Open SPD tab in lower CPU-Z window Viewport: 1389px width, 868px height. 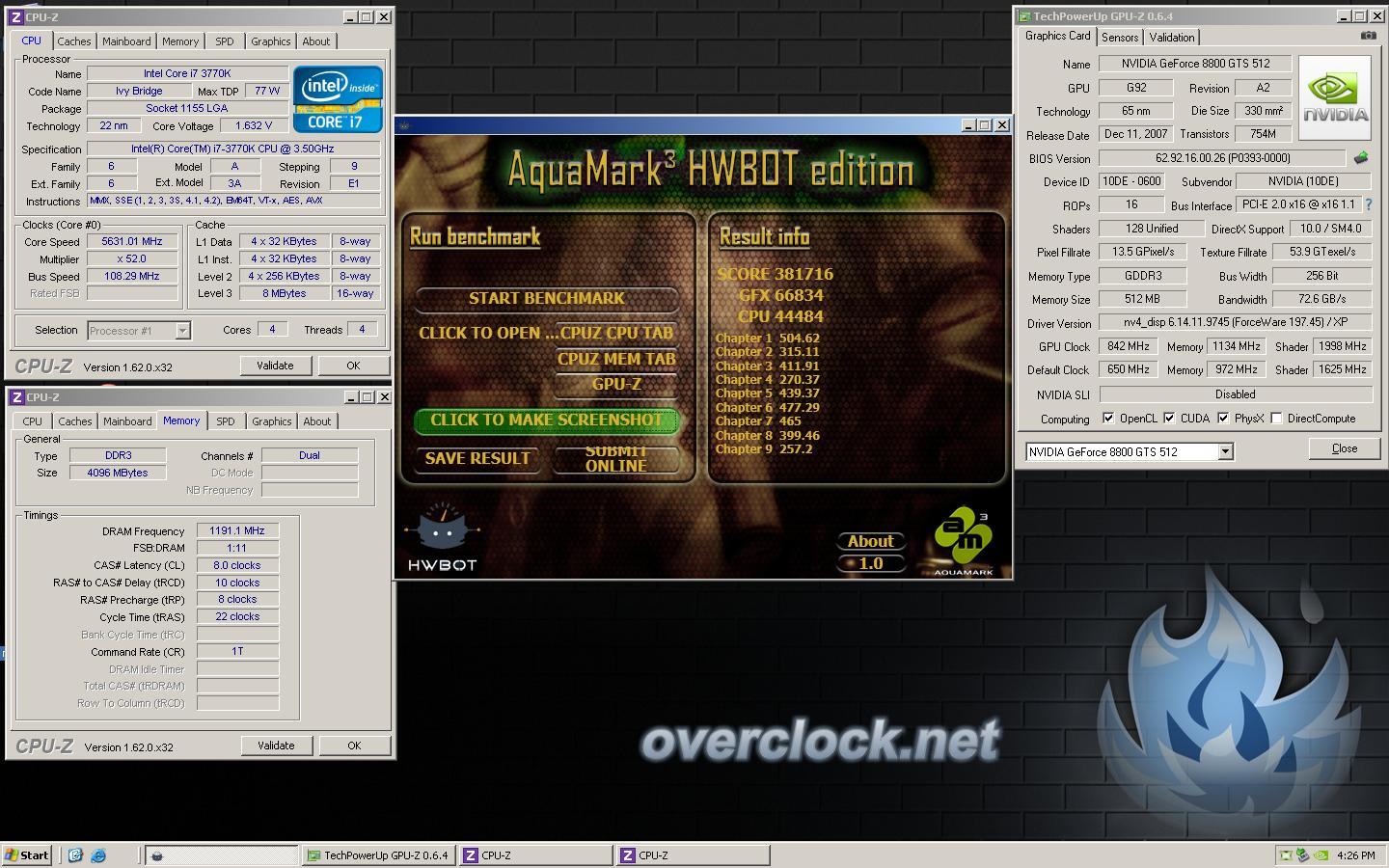[x=226, y=421]
